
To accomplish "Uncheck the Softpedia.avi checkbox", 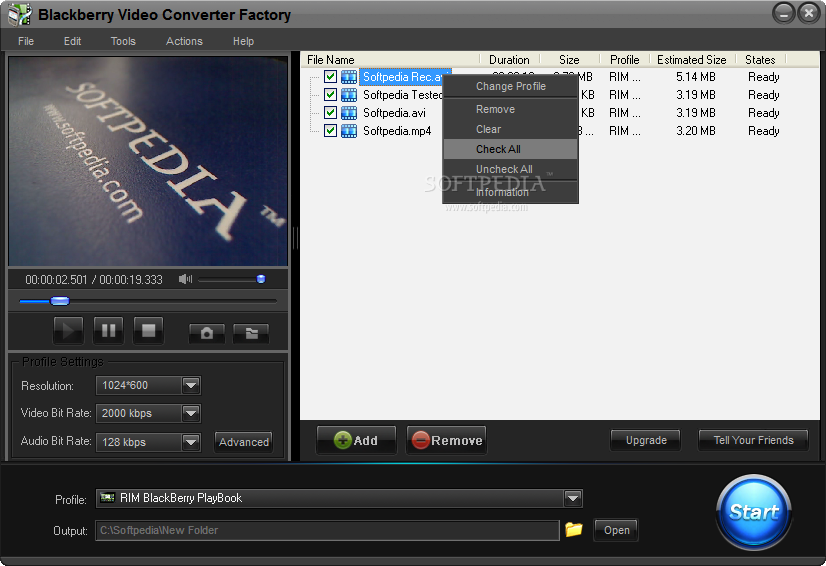I will point(330,112).
